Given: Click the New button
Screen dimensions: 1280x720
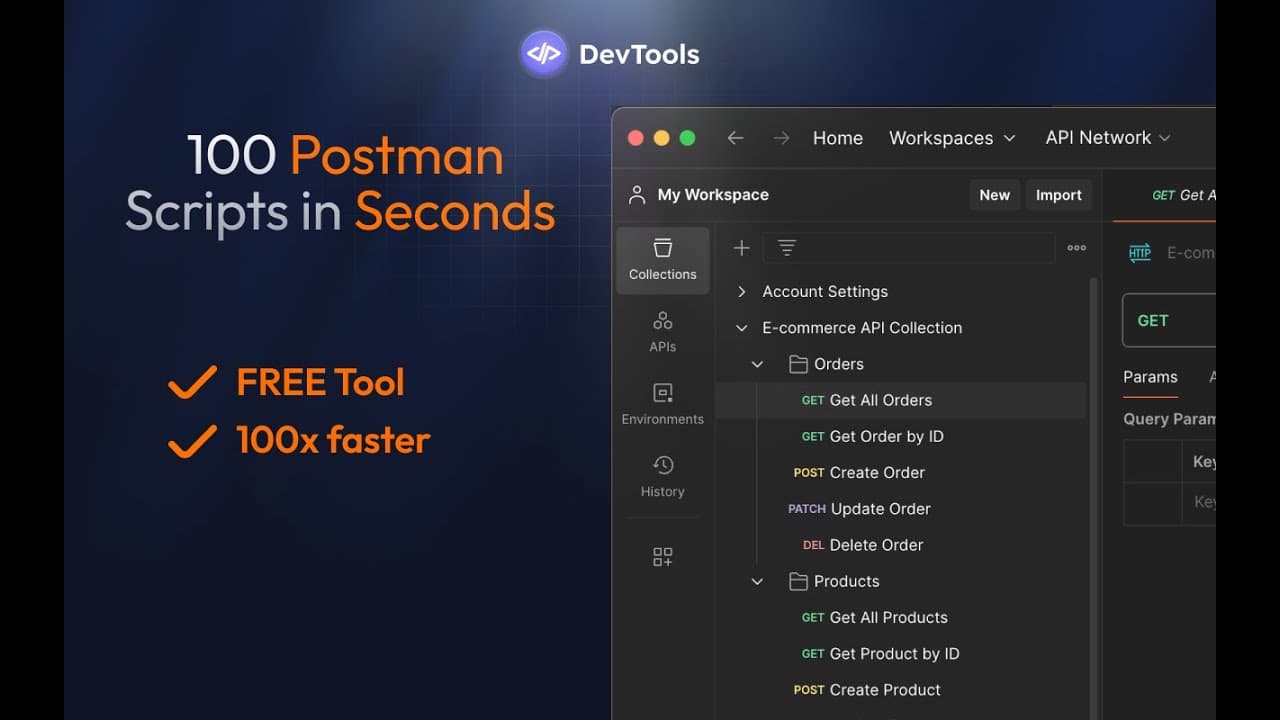Looking at the screenshot, I should tap(994, 195).
